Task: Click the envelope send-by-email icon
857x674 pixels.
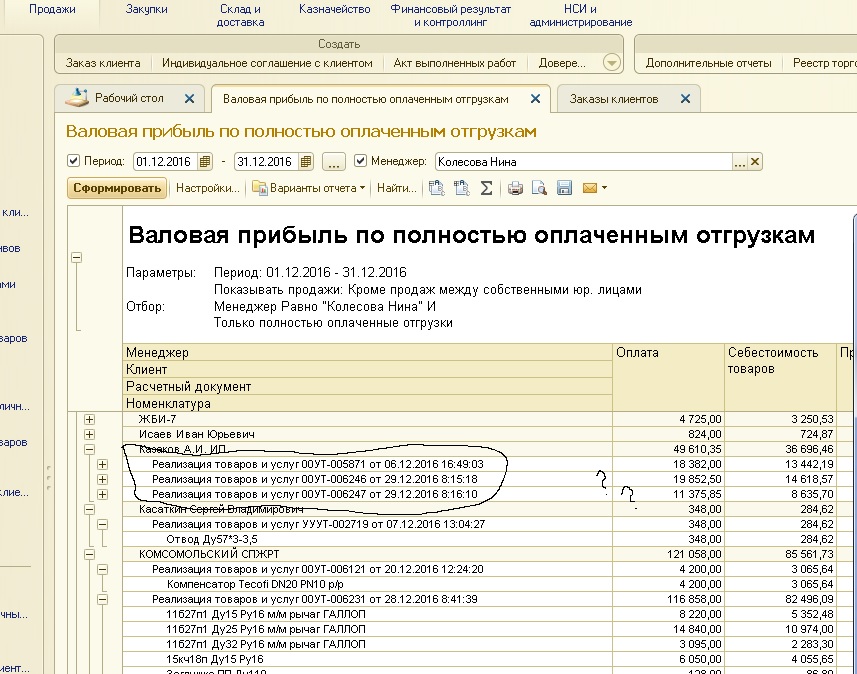Action: 589,188
